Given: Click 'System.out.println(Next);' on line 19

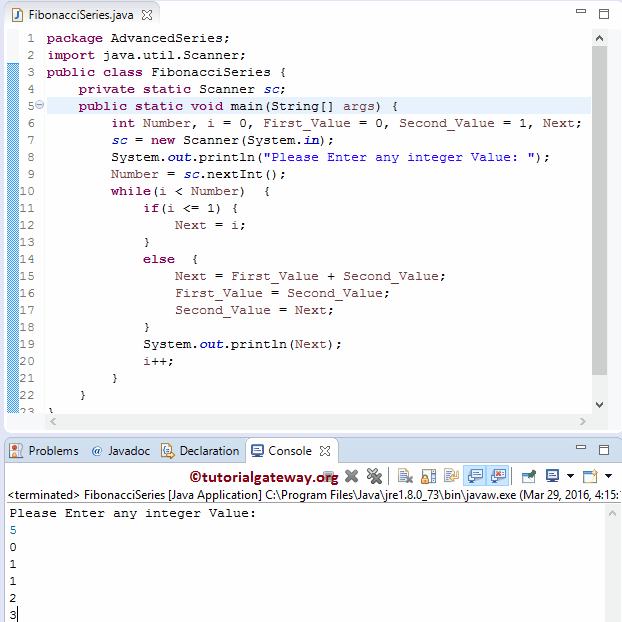Looking at the screenshot, I should [242, 344].
